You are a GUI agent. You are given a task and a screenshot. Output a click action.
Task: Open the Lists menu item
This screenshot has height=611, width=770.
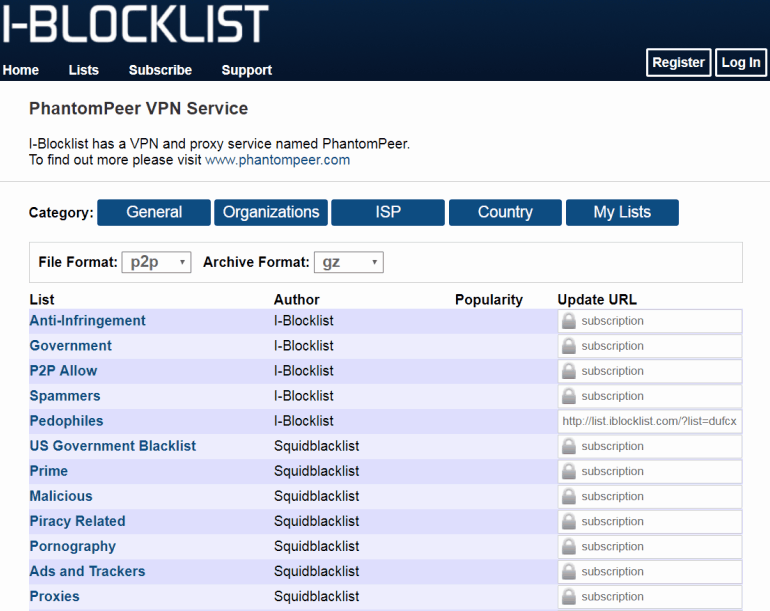(83, 70)
